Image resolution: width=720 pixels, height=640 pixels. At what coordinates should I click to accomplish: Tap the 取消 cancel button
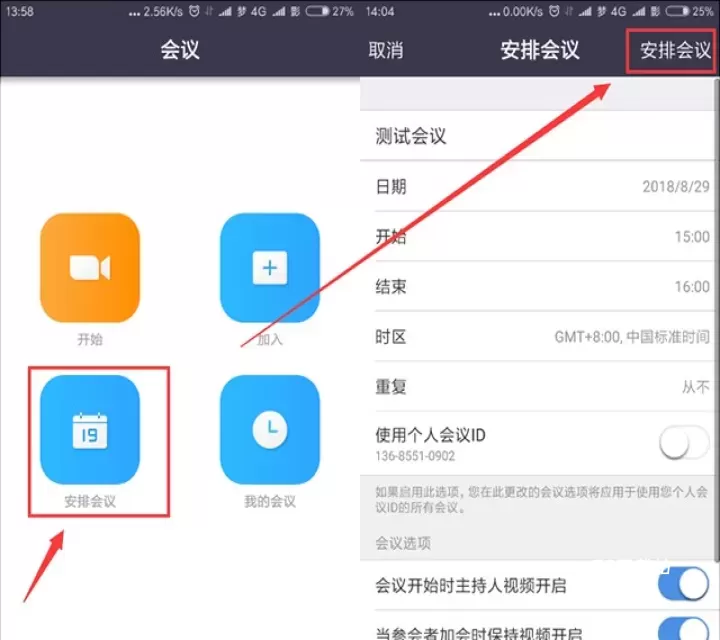pos(386,50)
